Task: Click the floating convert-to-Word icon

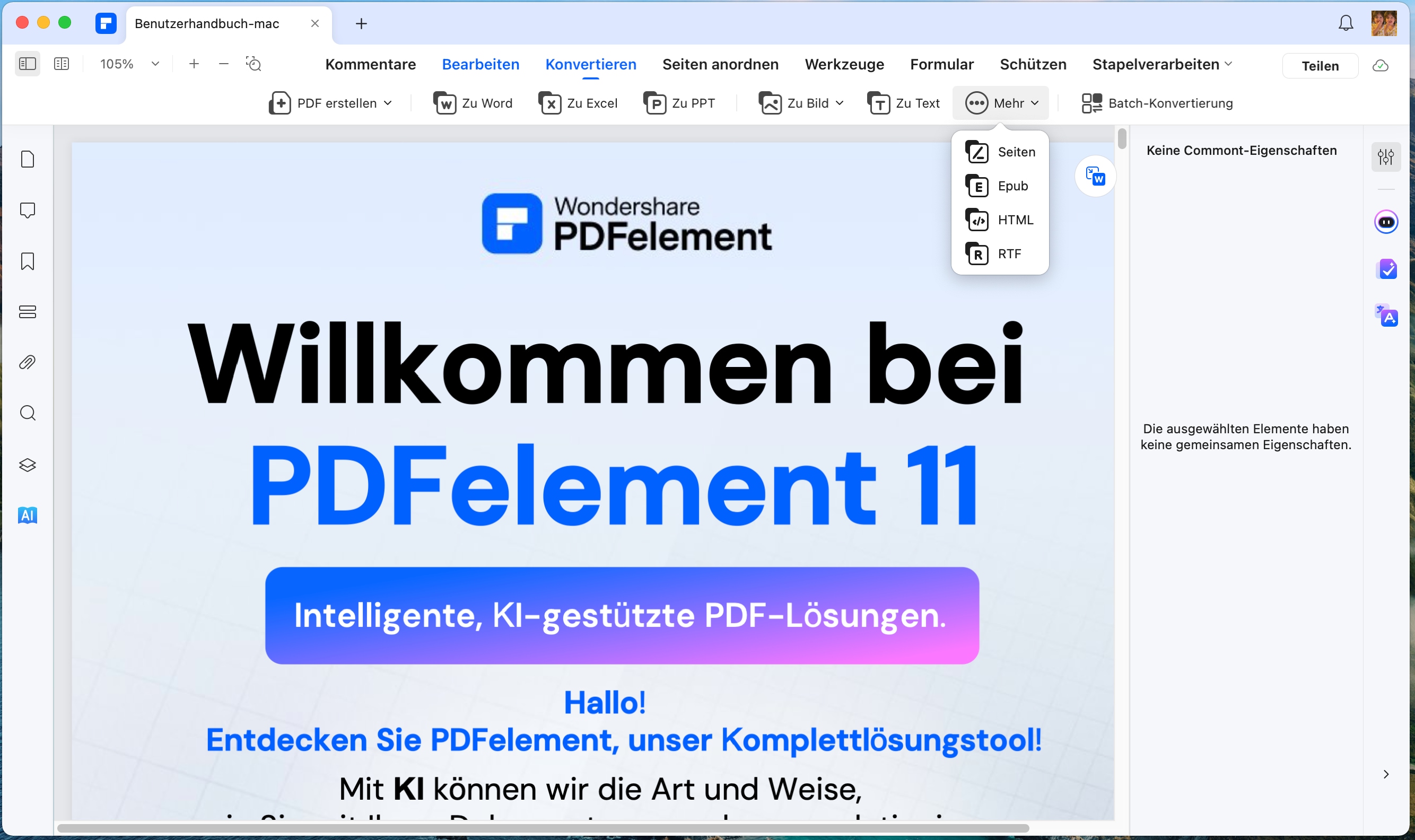Action: [1095, 177]
